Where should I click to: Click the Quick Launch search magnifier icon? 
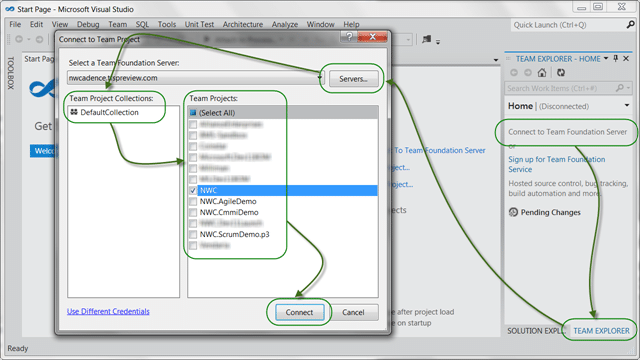tap(630, 25)
